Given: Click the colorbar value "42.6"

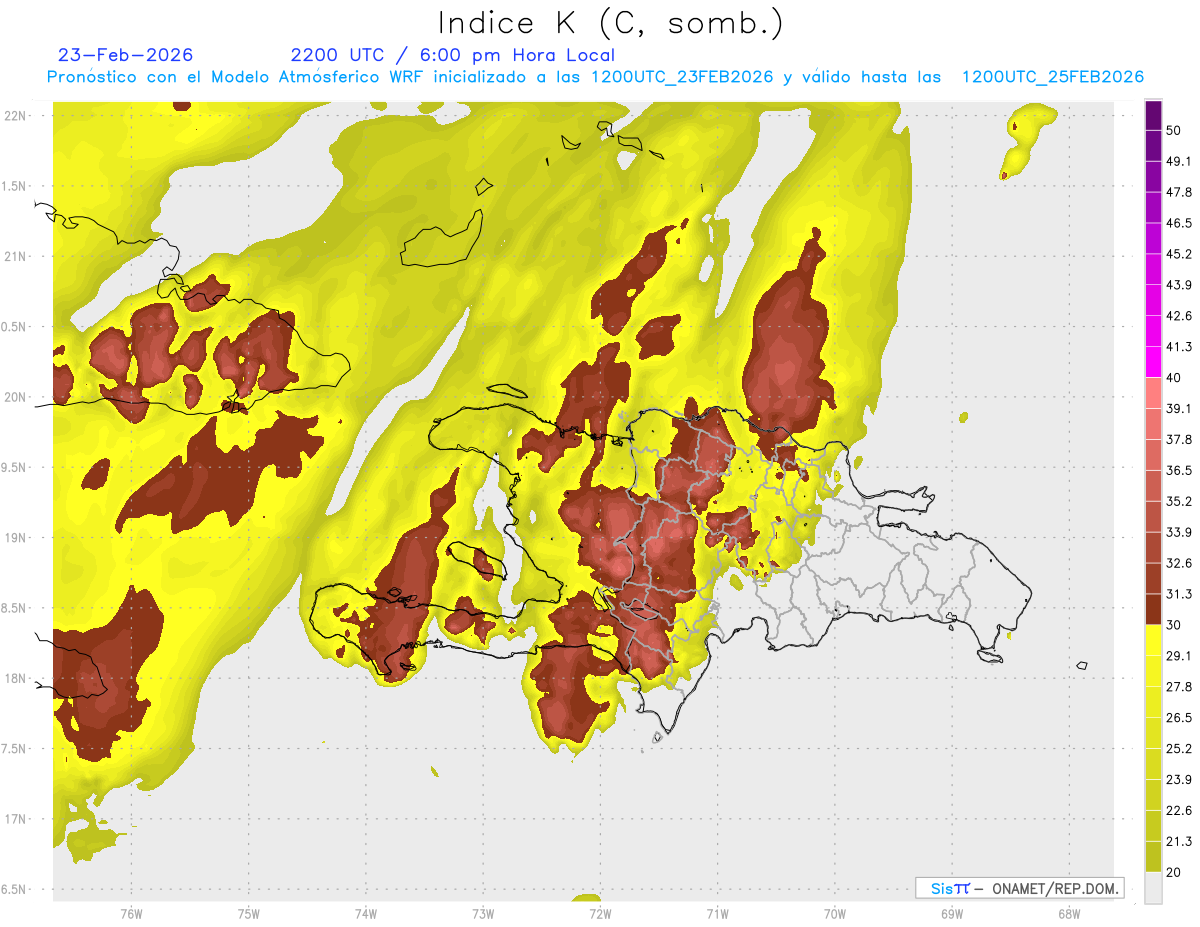Looking at the screenshot, I should 1179,316.
